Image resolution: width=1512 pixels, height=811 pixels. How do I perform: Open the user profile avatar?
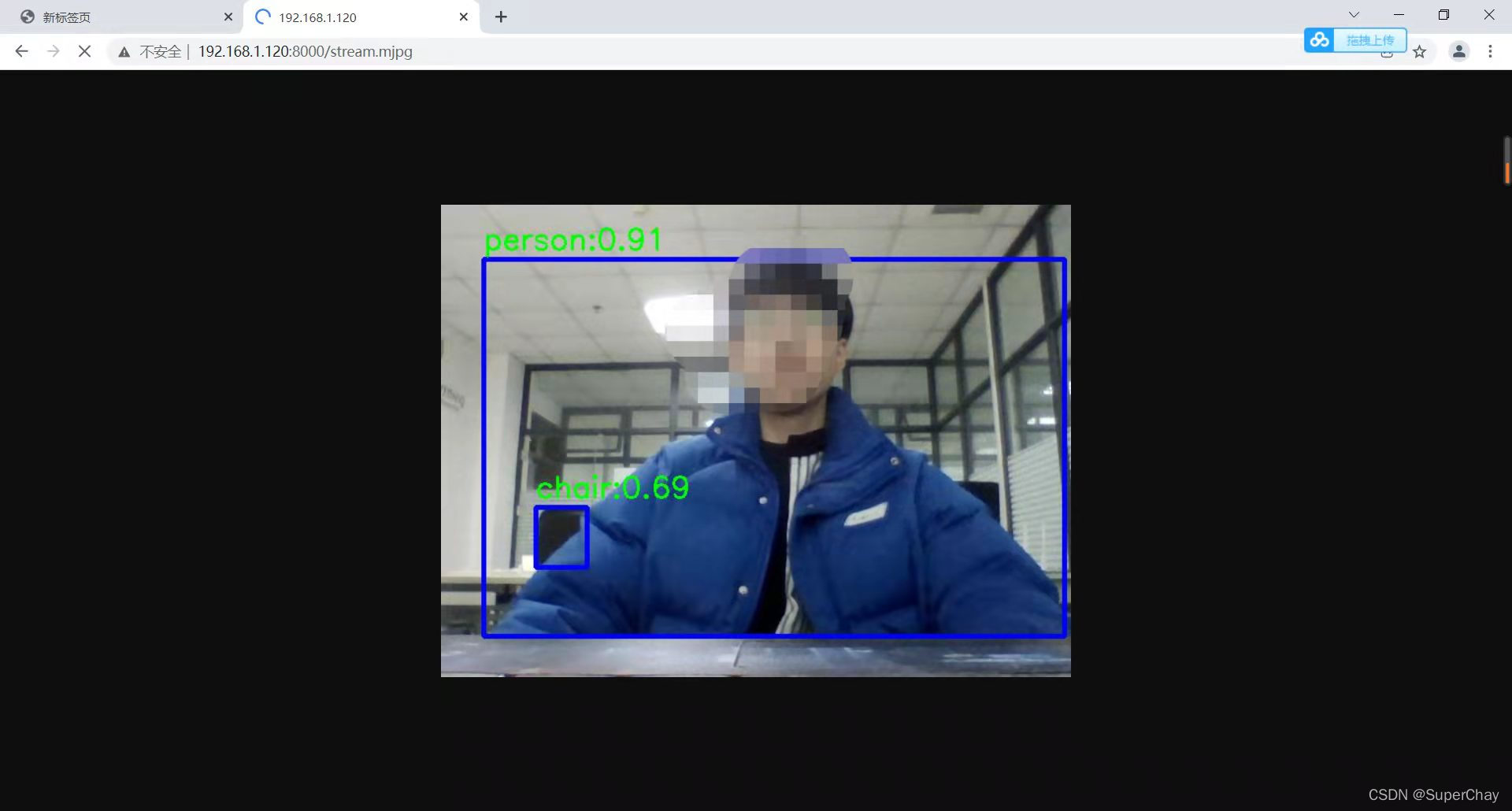pyautogui.click(x=1458, y=51)
